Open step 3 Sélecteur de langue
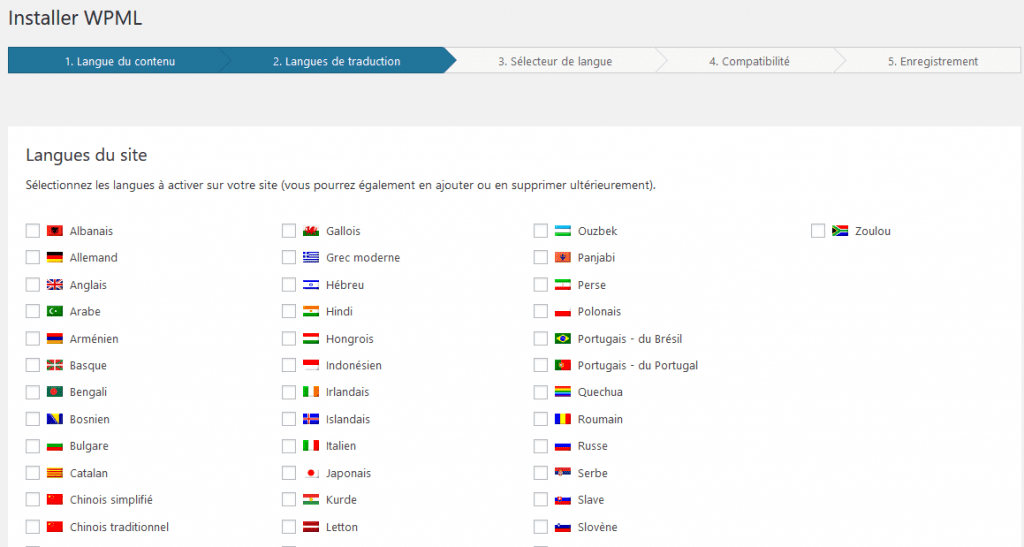1024x547 pixels. (555, 61)
